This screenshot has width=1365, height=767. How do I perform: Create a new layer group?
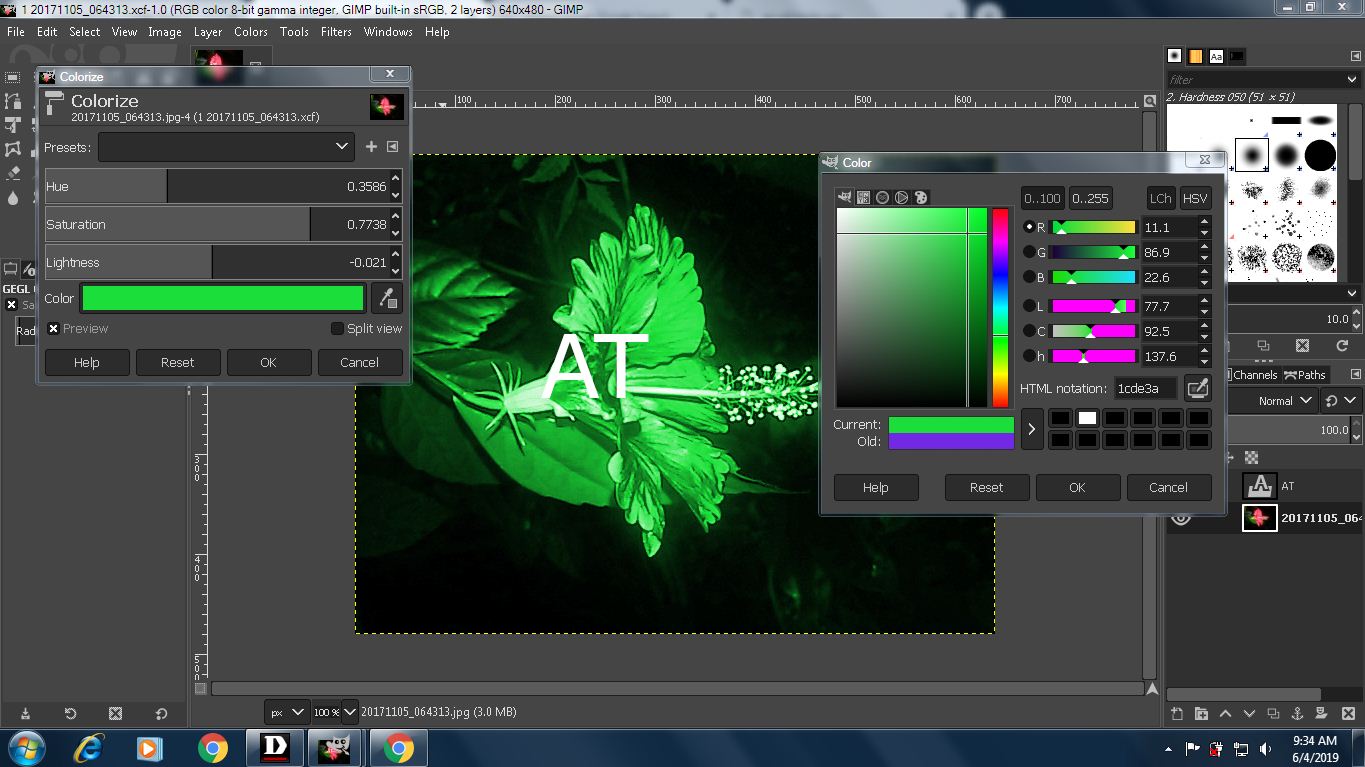coord(1201,714)
